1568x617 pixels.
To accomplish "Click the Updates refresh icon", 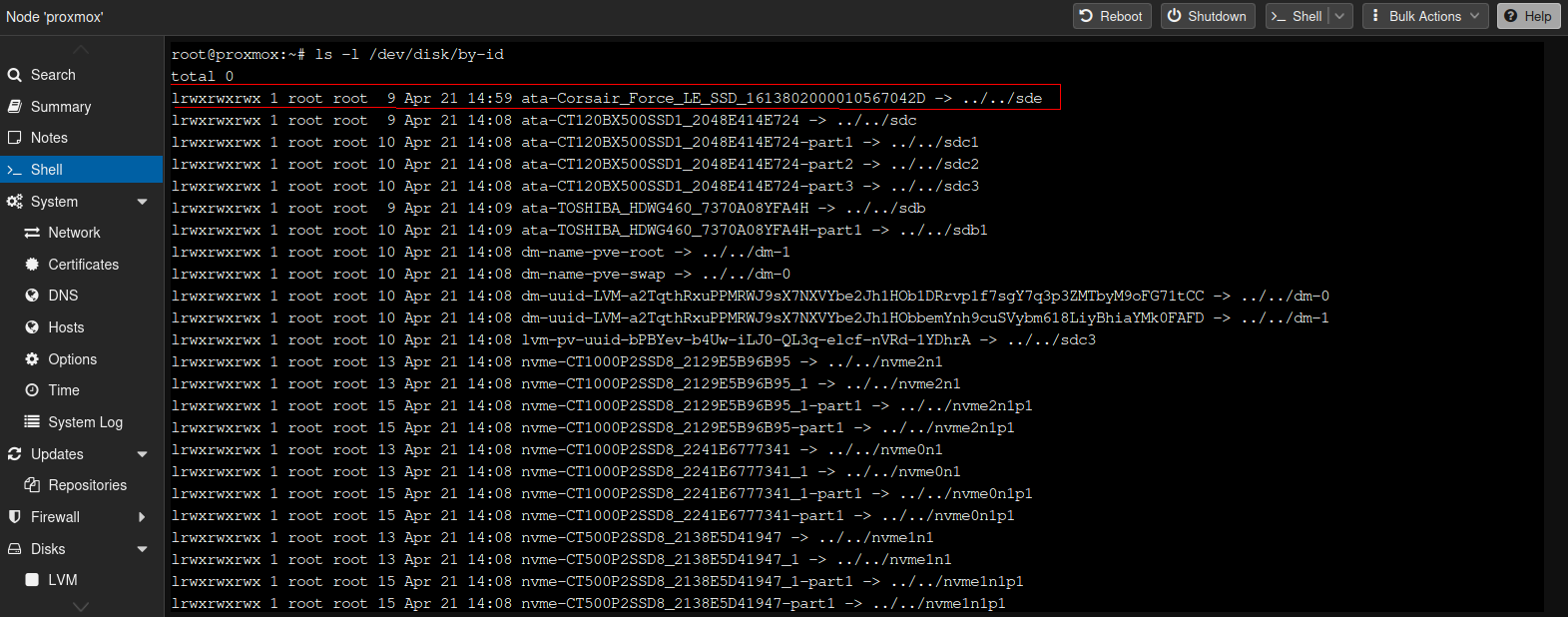I will click(x=14, y=454).
